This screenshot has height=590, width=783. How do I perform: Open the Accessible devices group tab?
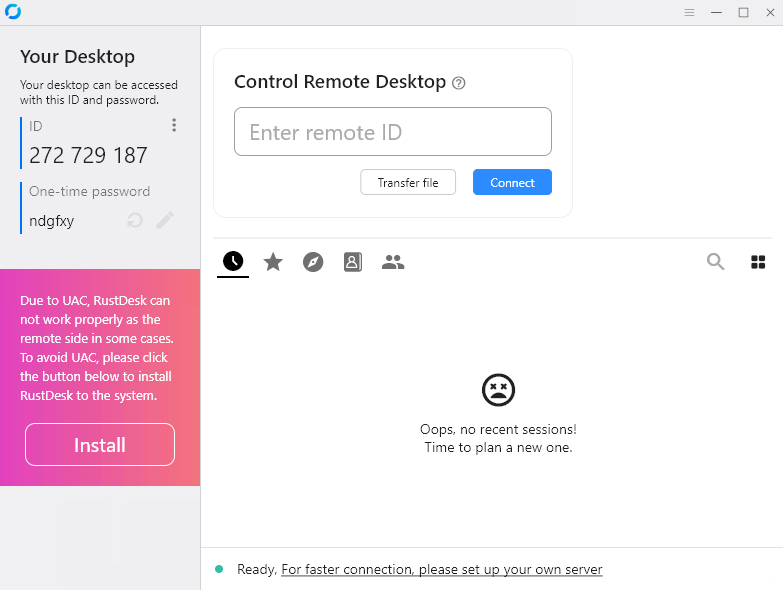pyautogui.click(x=393, y=262)
